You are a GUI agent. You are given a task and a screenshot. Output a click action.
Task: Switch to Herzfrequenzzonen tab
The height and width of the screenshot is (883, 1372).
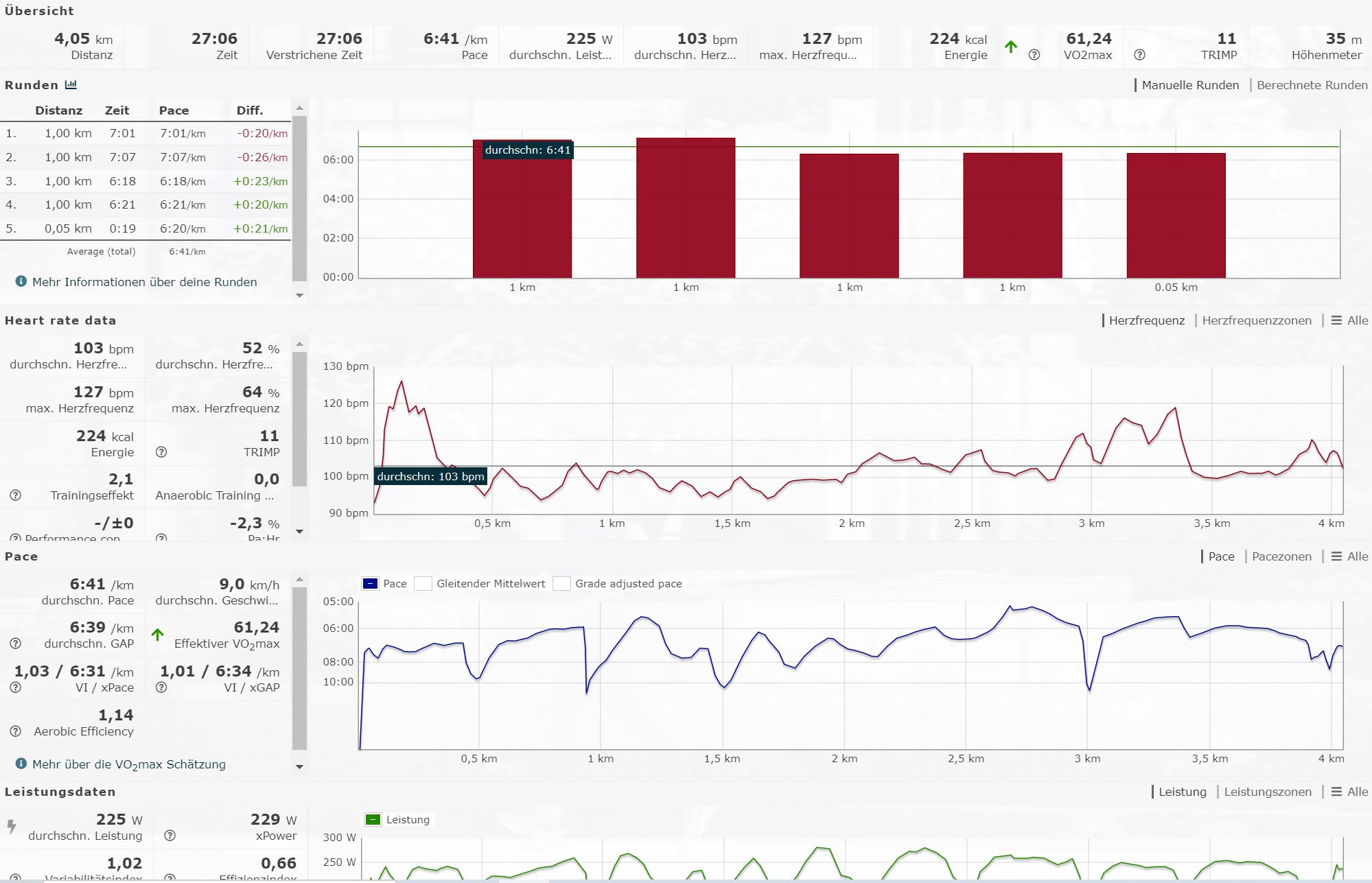coord(1256,320)
